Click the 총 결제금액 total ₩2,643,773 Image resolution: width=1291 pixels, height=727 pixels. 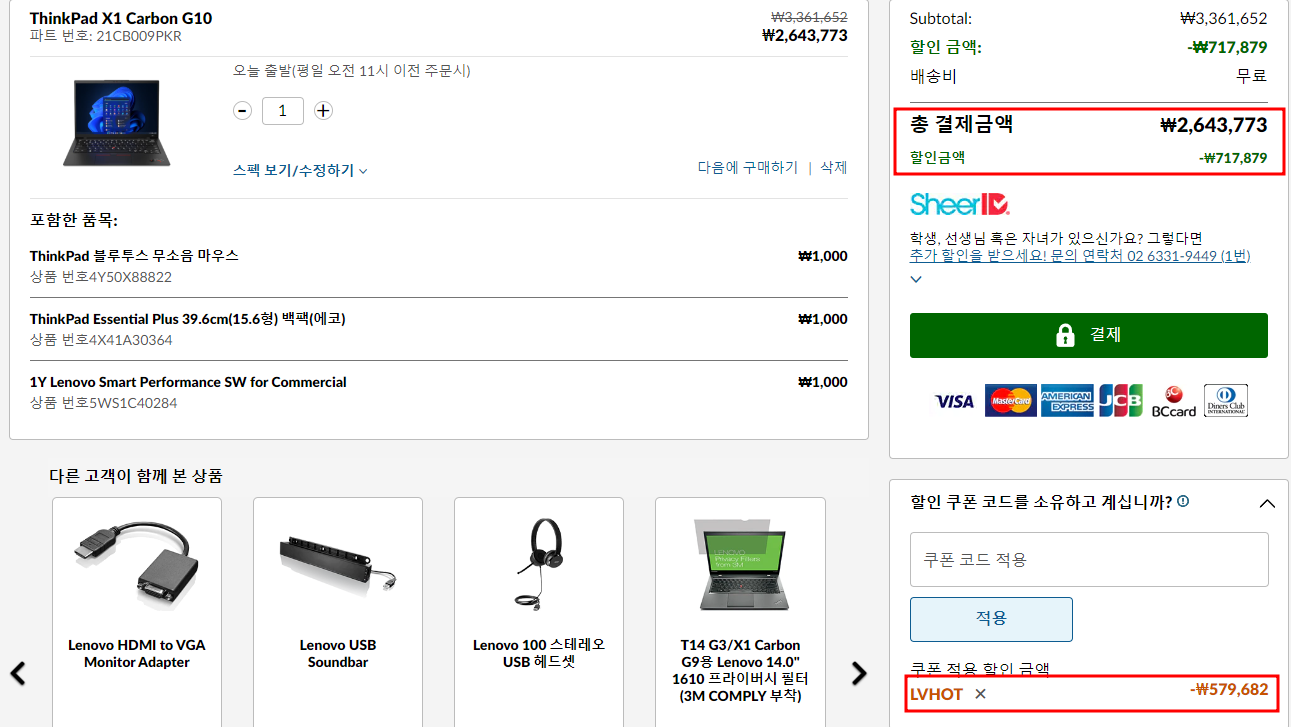coord(1213,125)
